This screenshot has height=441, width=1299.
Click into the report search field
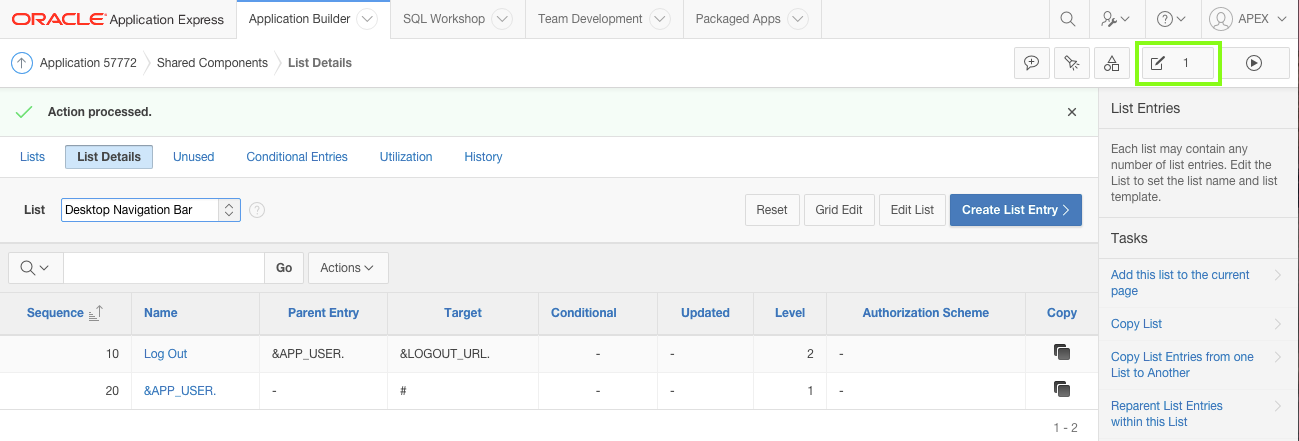(x=164, y=268)
